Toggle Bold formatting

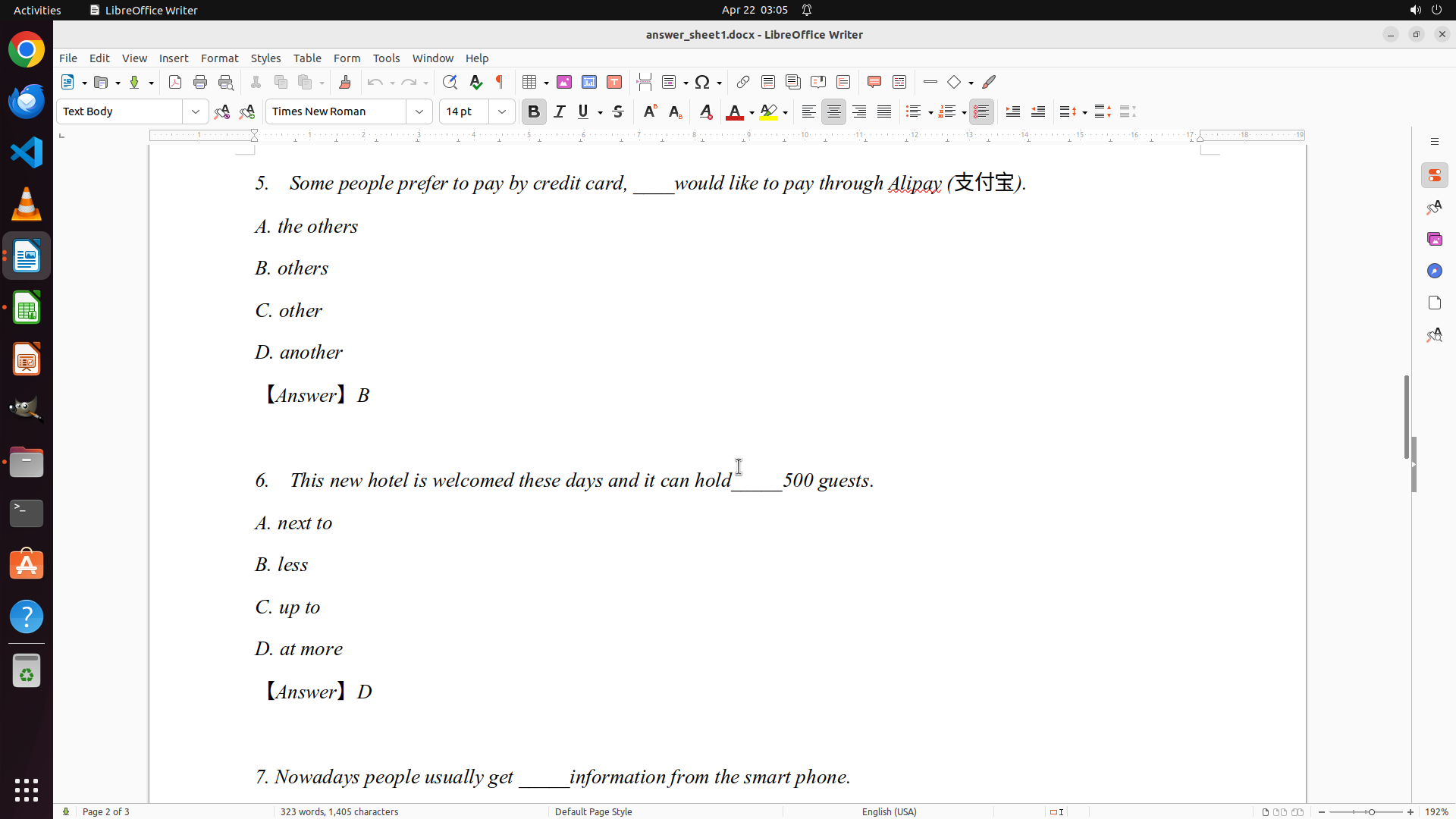(534, 111)
